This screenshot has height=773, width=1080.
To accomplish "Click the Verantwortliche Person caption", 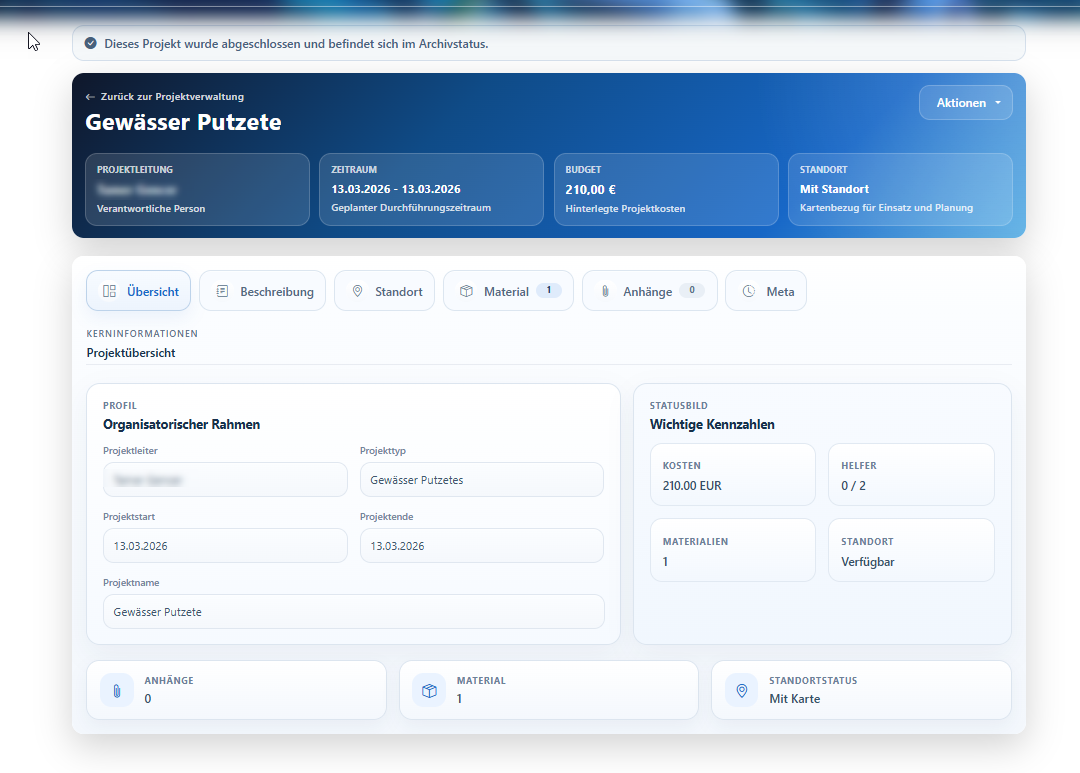I will 151,209.
